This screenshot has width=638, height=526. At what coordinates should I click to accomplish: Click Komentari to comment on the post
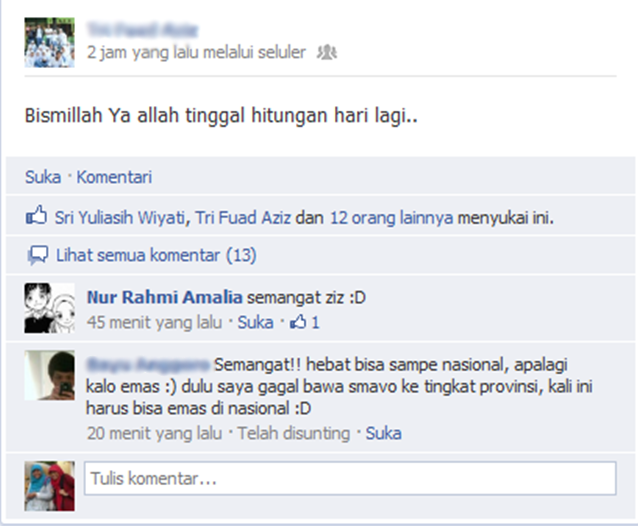coord(114,177)
